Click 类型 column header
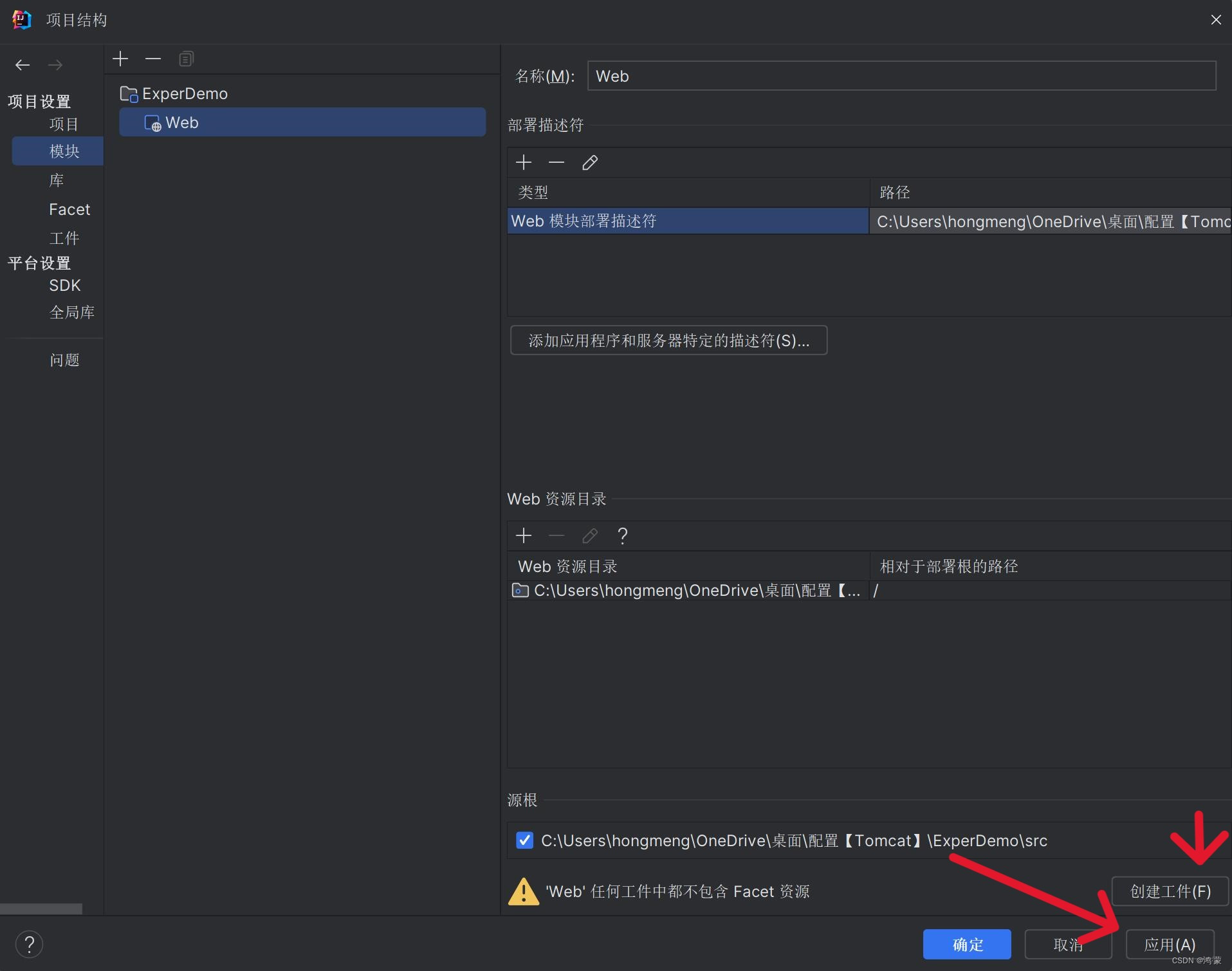 pos(688,192)
